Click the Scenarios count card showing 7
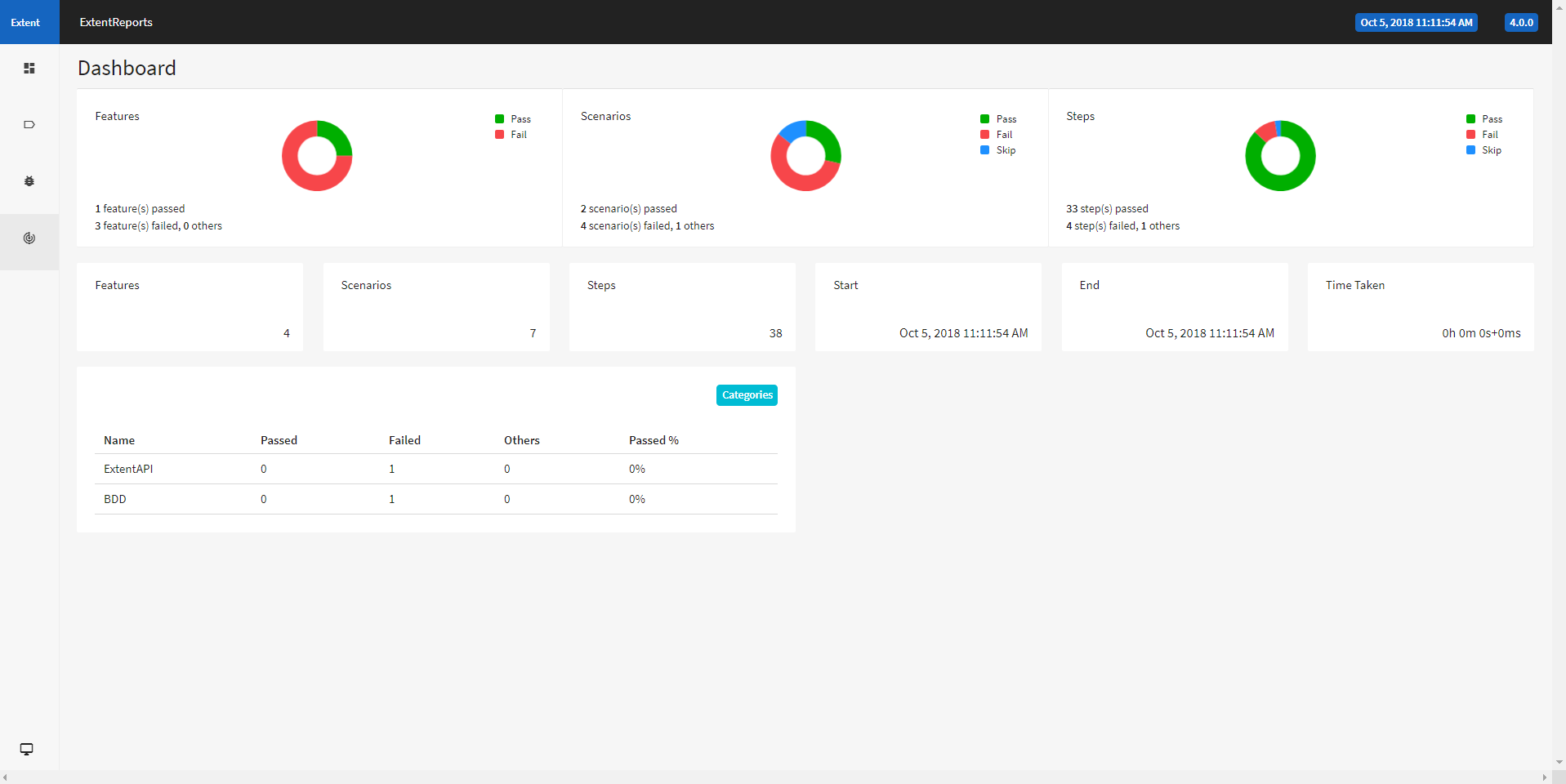Viewport: 1566px width, 784px height. click(x=436, y=307)
